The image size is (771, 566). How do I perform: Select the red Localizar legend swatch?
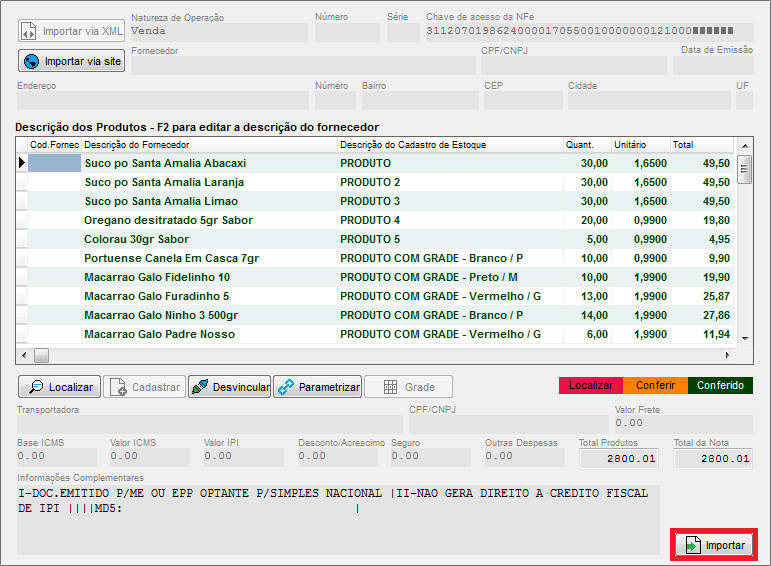click(x=590, y=385)
